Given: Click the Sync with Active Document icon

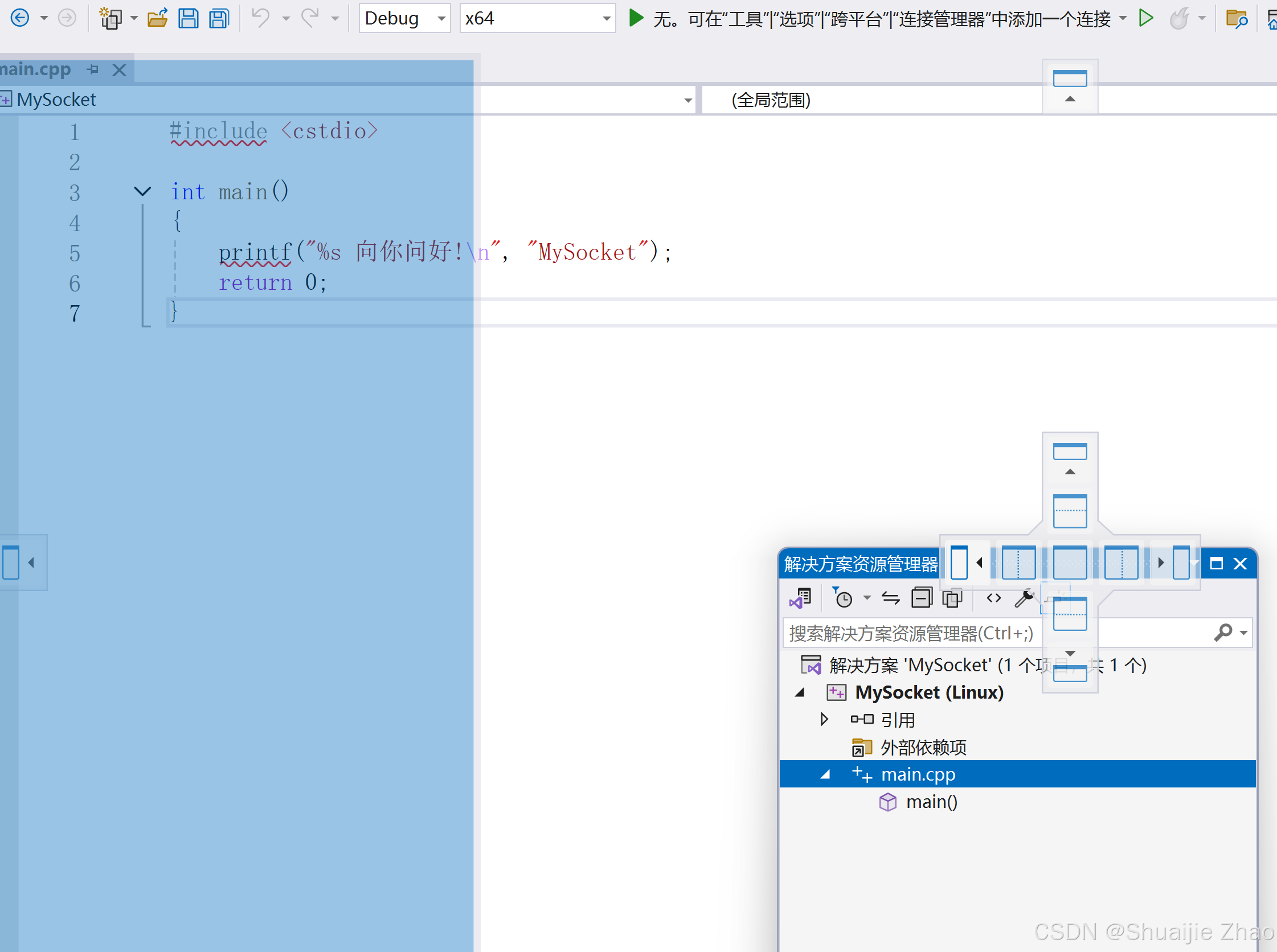Looking at the screenshot, I should pyautogui.click(x=890, y=598).
